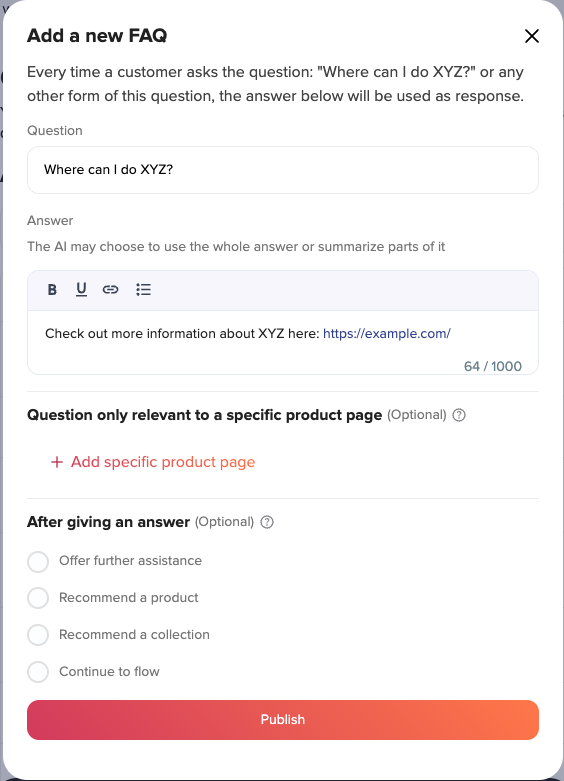Publish the new FAQ

pos(282,720)
